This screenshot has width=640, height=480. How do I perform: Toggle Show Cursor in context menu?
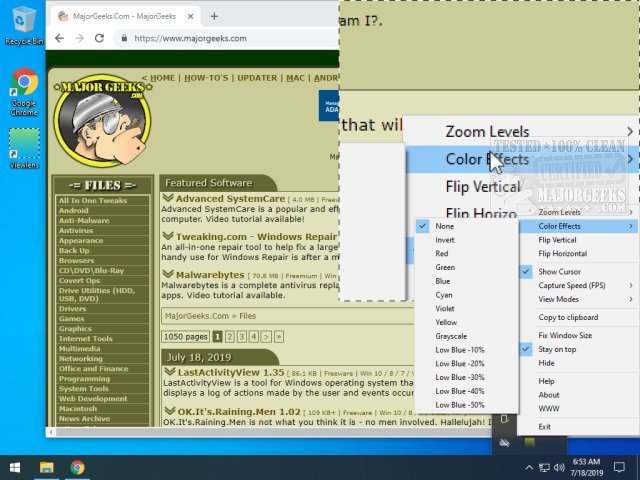pos(579,272)
